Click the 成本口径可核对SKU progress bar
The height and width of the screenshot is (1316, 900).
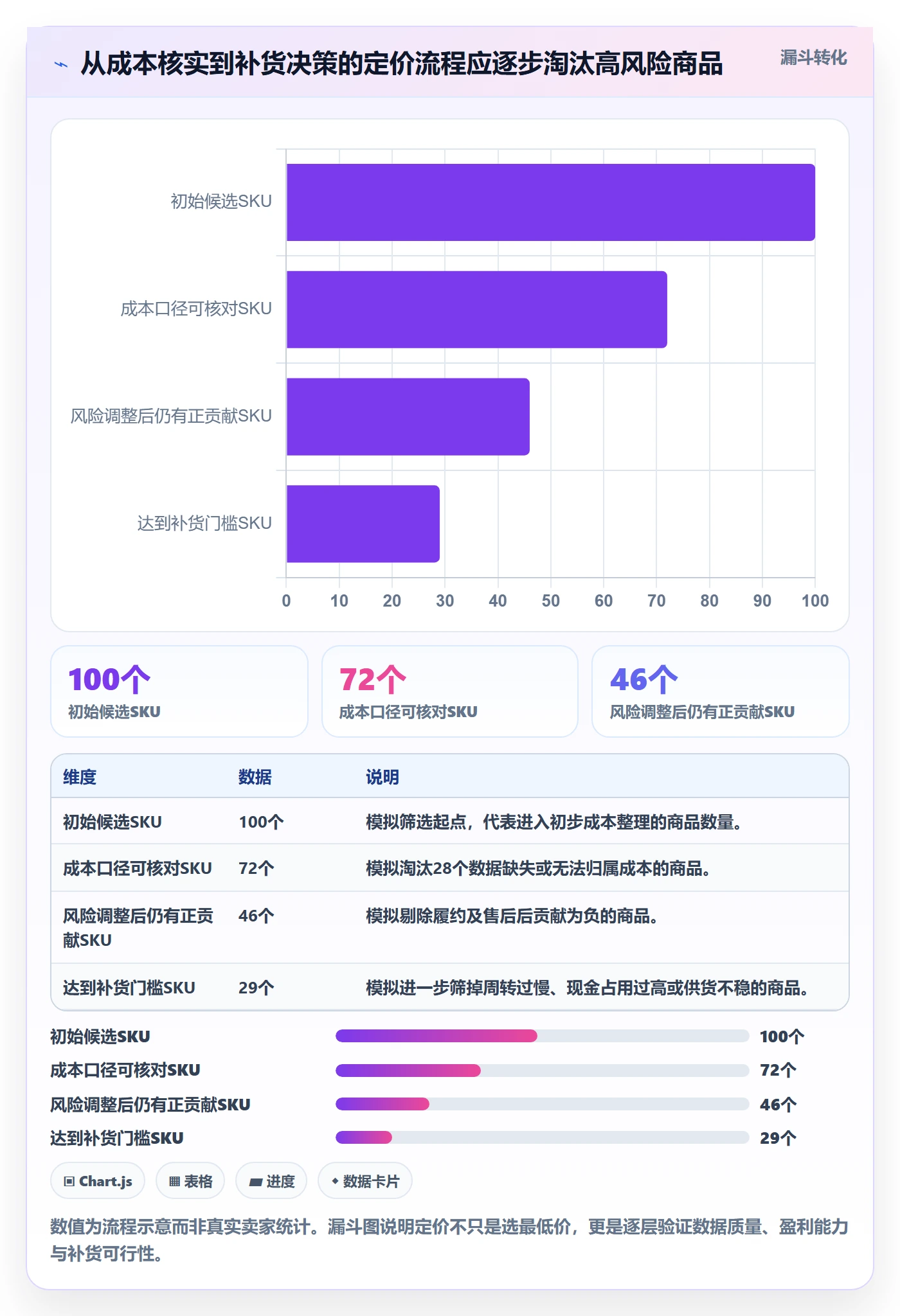tap(543, 1070)
